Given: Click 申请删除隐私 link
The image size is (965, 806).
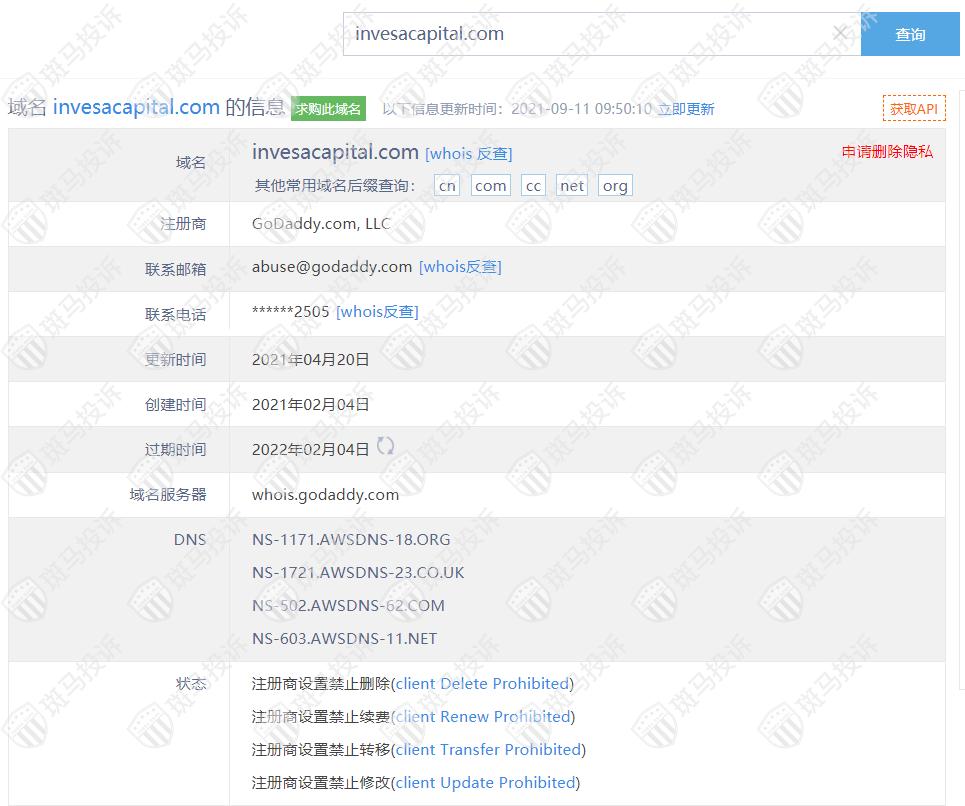Looking at the screenshot, I should pos(887,152).
